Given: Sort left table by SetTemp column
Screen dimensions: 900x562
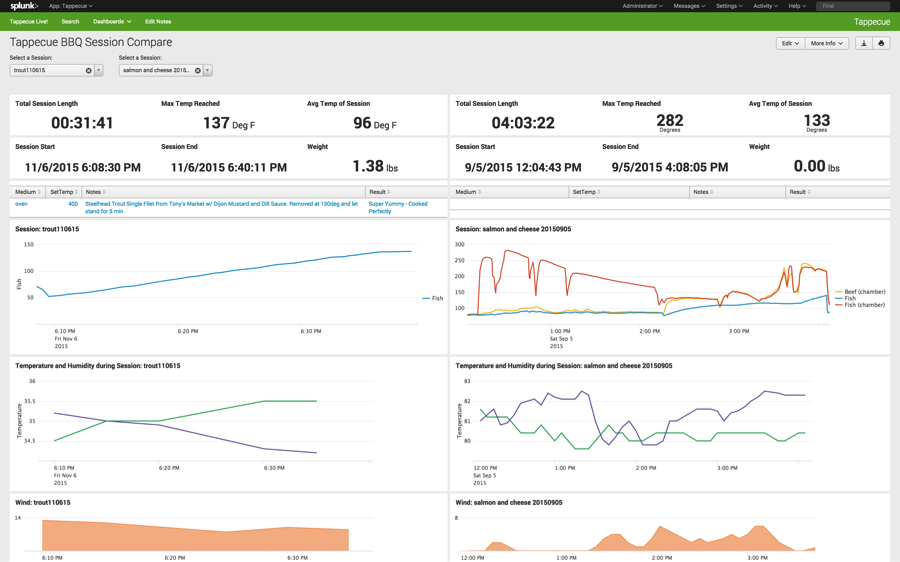Looking at the screenshot, I should tap(63, 192).
